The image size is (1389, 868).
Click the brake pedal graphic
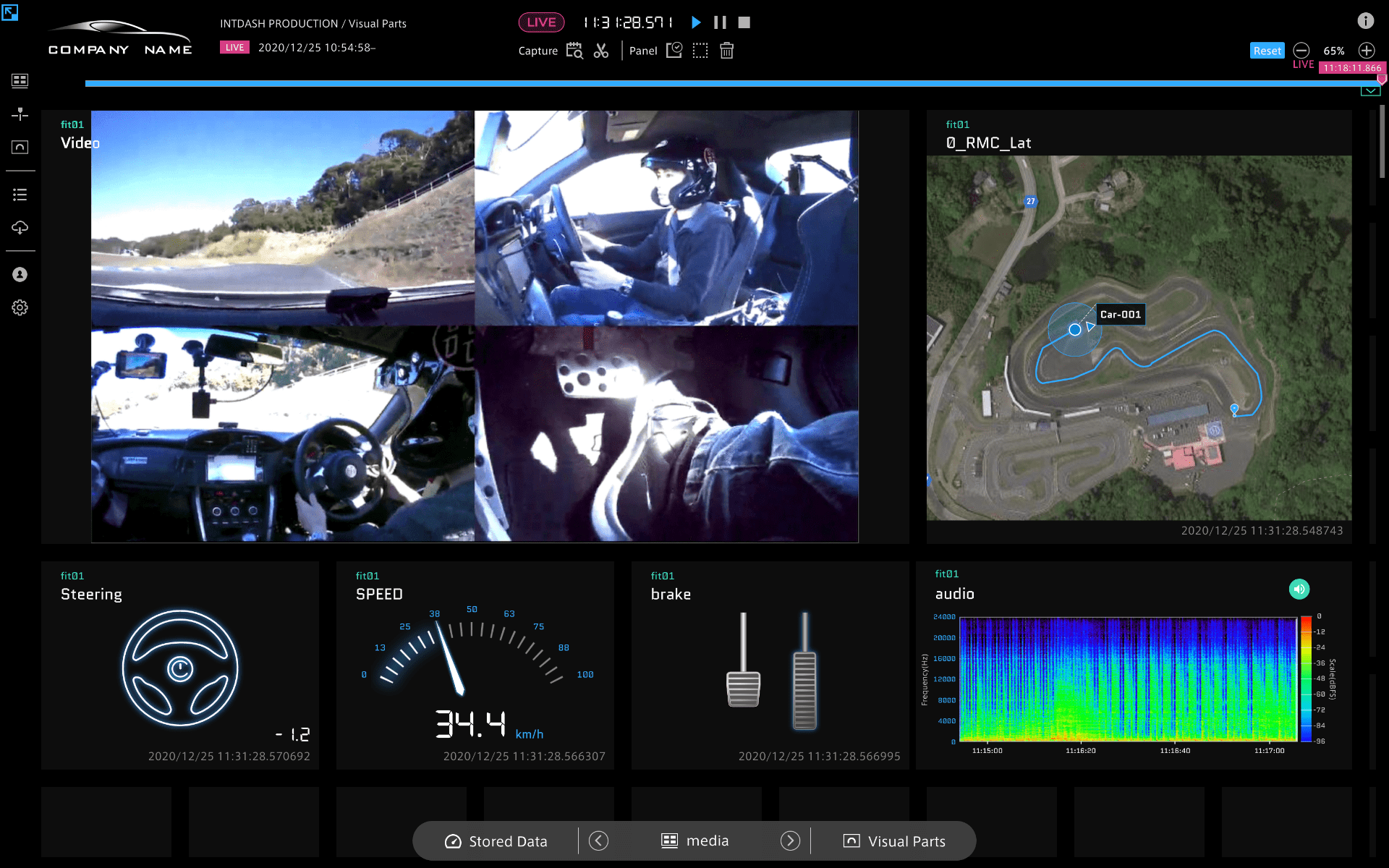point(743,660)
